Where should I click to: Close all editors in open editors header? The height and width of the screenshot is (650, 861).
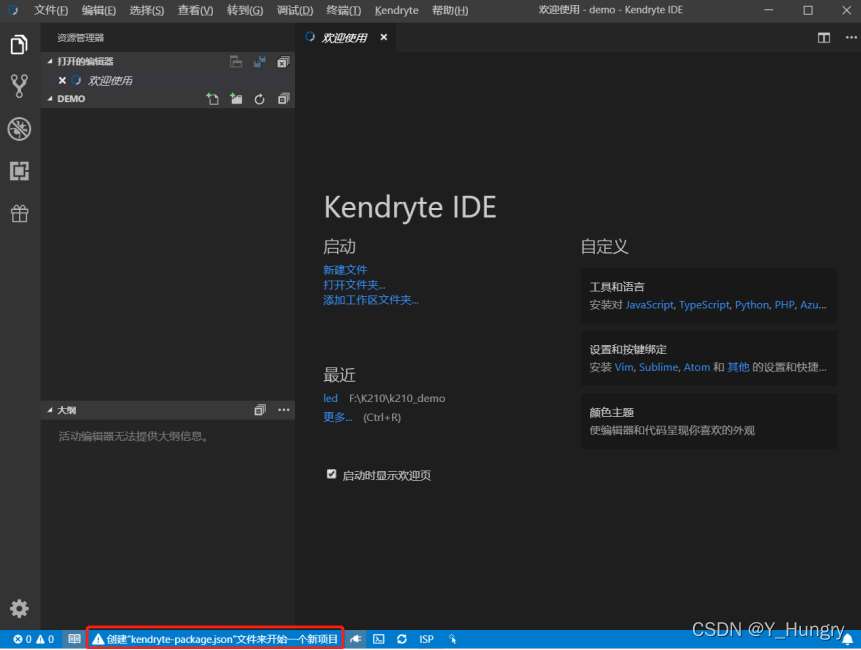pos(283,62)
